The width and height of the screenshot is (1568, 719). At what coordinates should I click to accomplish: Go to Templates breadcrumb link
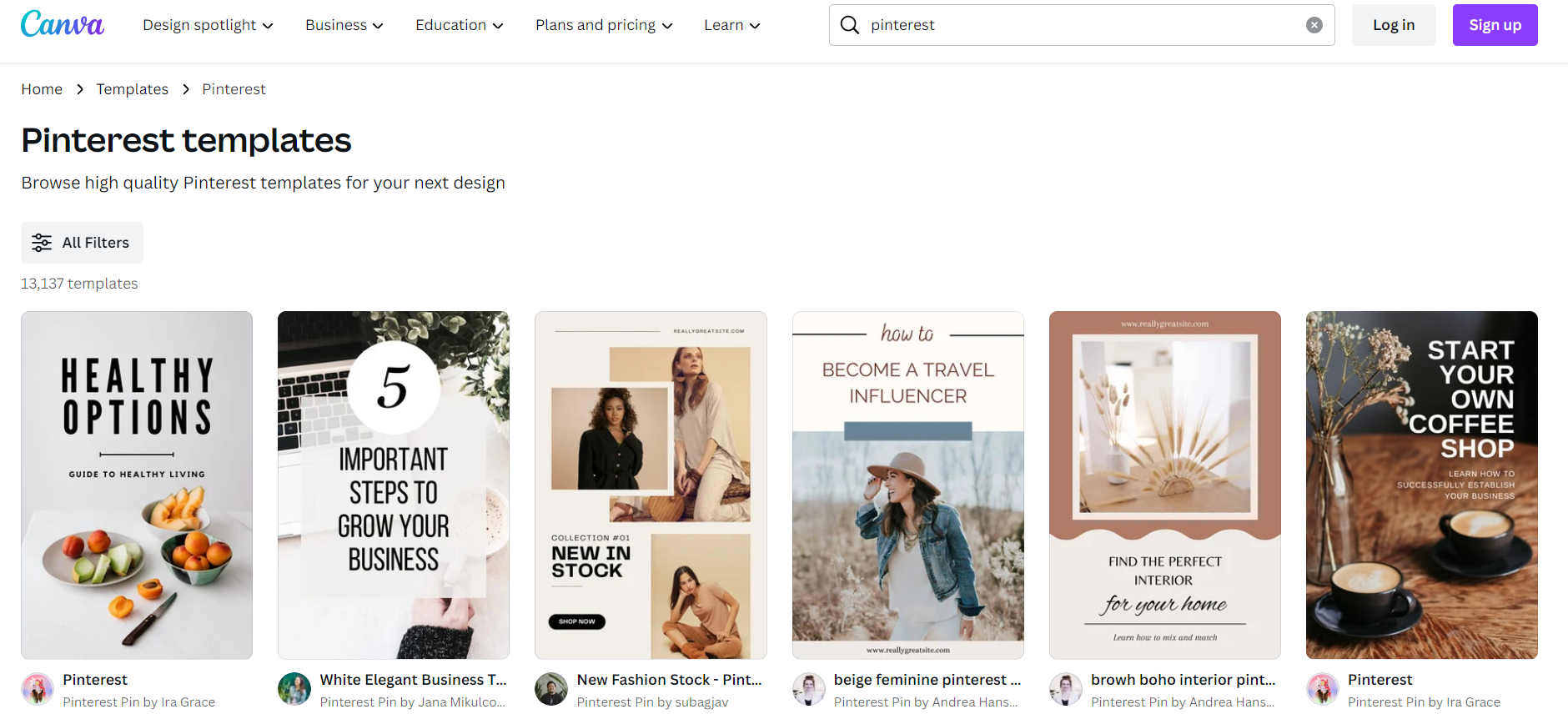(x=132, y=89)
